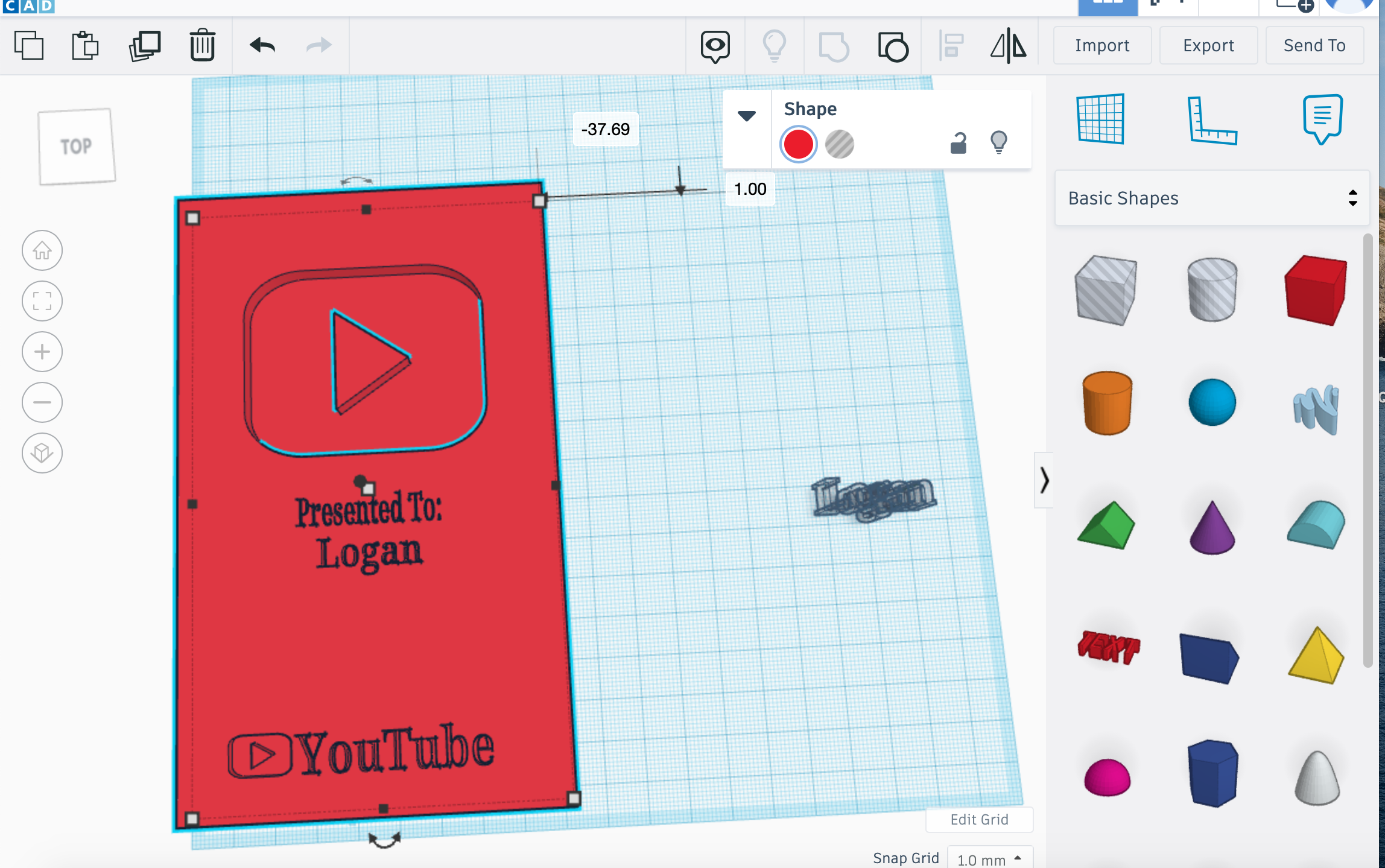
Task: Collapse the shapes panel chevron
Action: [1044, 480]
